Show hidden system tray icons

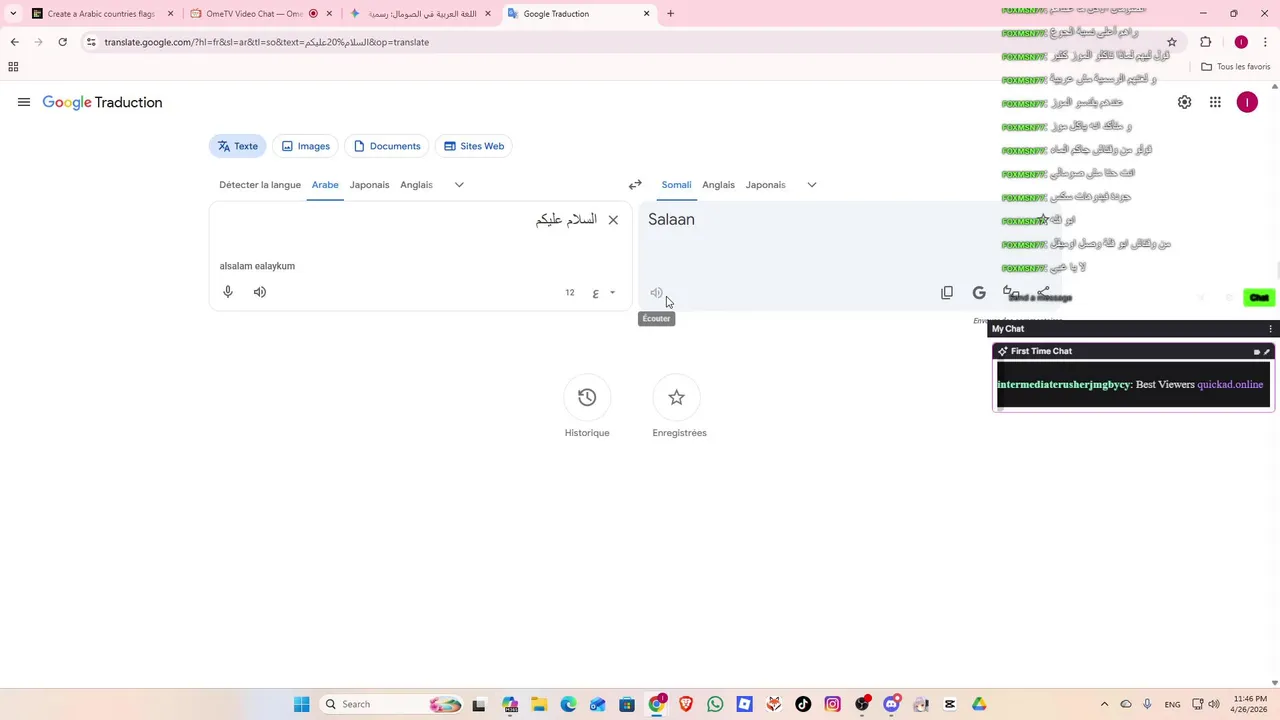1104,704
